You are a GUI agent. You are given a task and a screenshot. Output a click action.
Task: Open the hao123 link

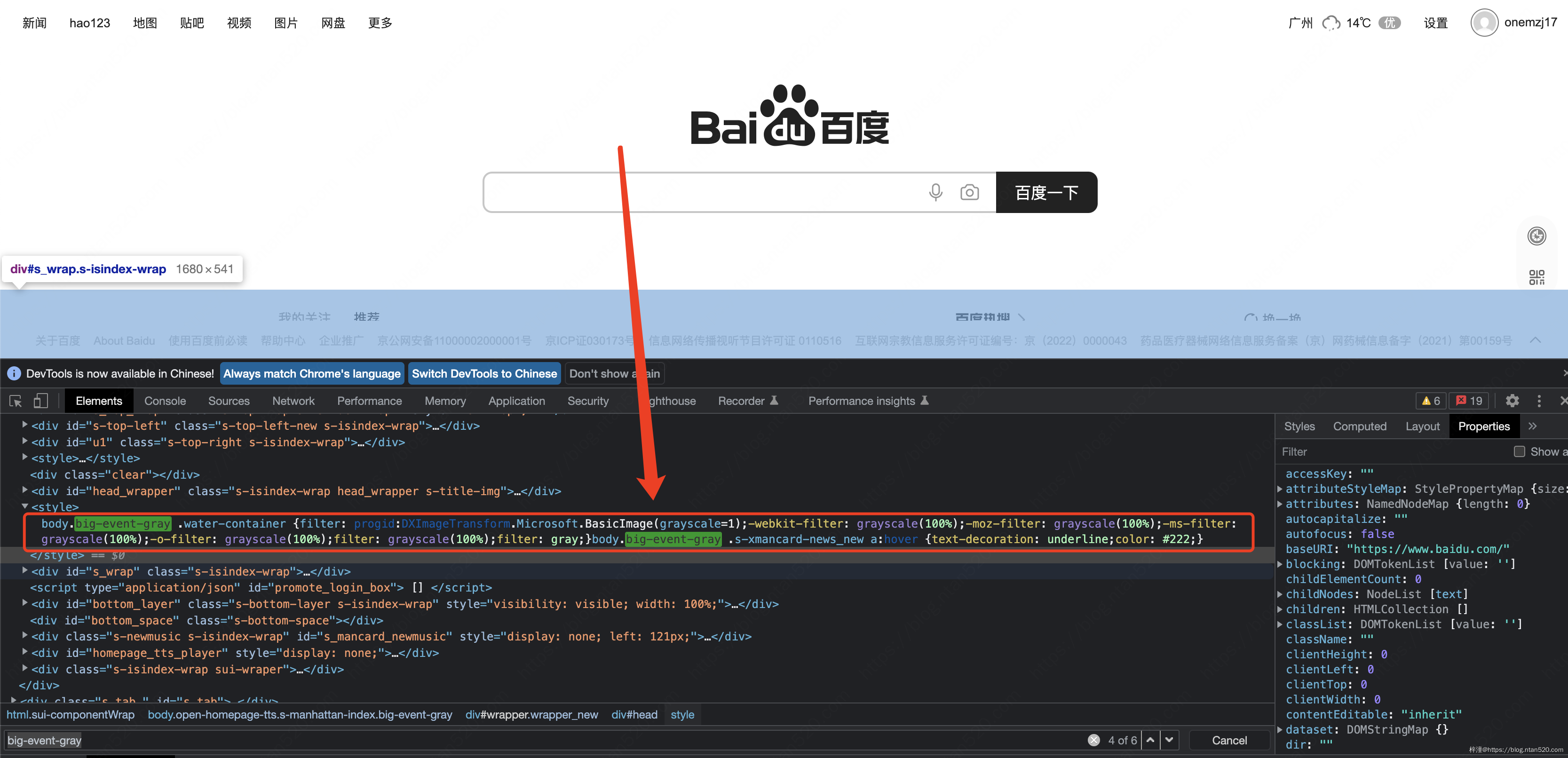(x=89, y=23)
